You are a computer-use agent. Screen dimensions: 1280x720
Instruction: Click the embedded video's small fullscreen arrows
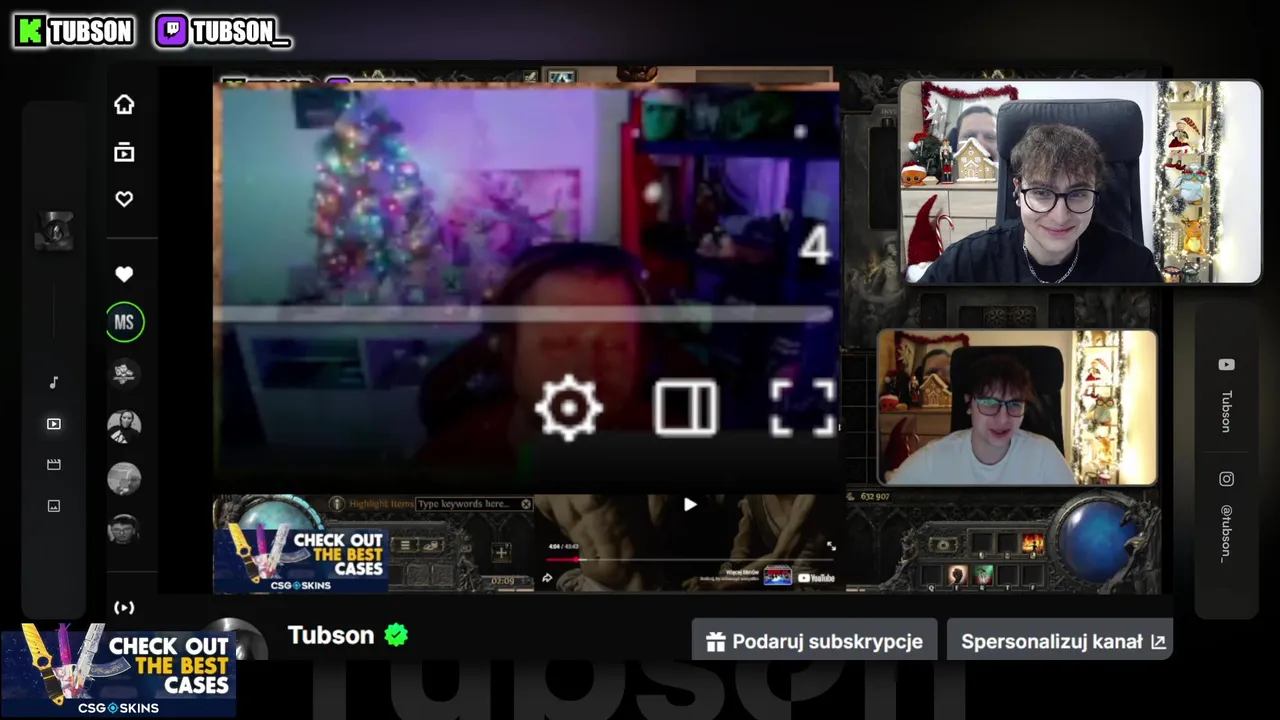(830, 546)
